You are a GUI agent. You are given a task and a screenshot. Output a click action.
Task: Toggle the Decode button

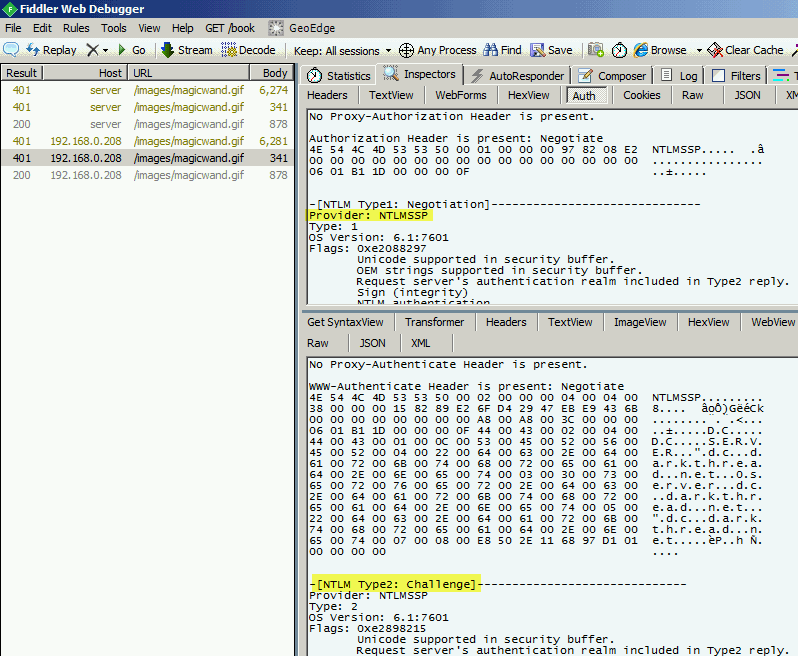[229, 50]
